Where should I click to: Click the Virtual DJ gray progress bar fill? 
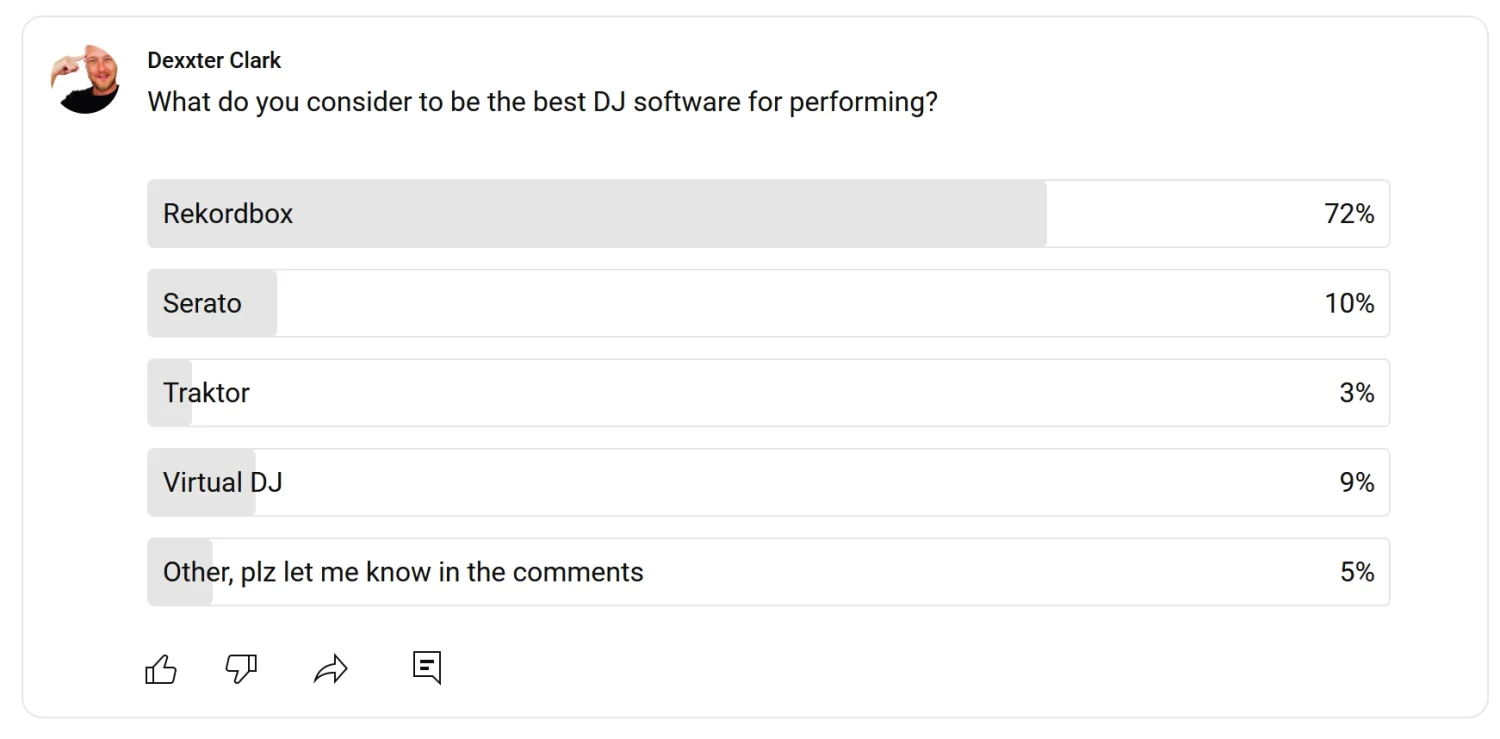(x=202, y=482)
